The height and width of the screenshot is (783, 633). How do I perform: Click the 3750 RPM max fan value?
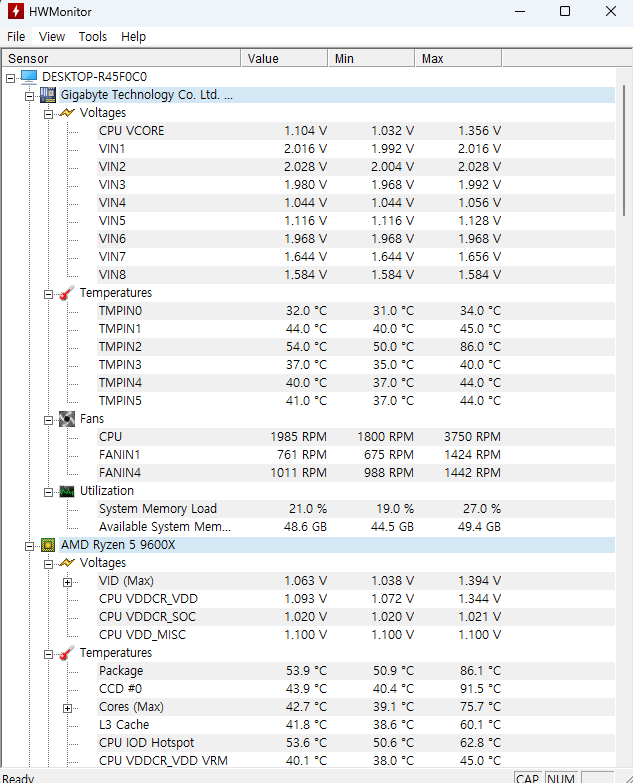point(472,436)
